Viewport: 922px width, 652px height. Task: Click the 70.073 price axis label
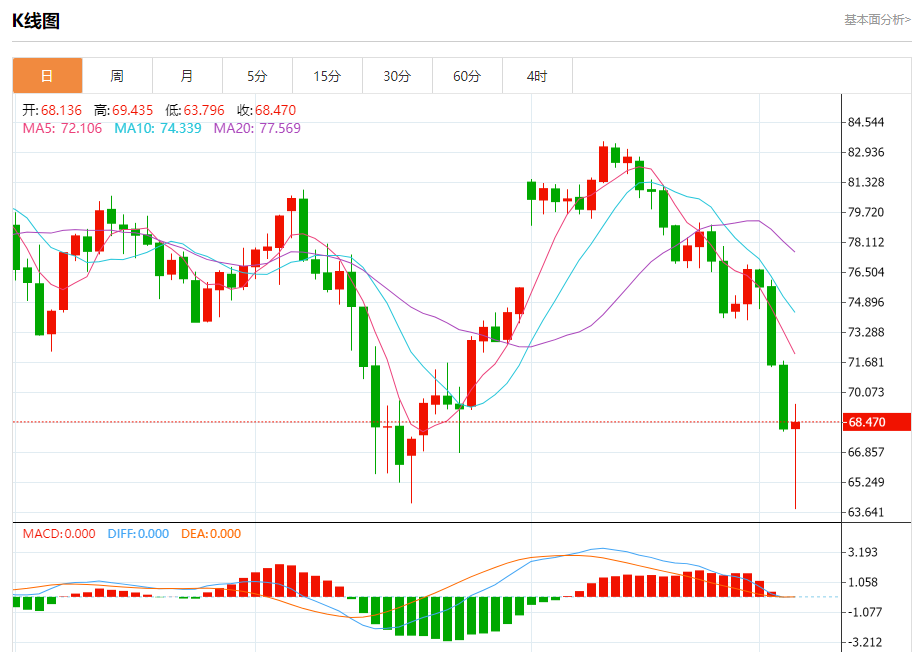point(866,392)
